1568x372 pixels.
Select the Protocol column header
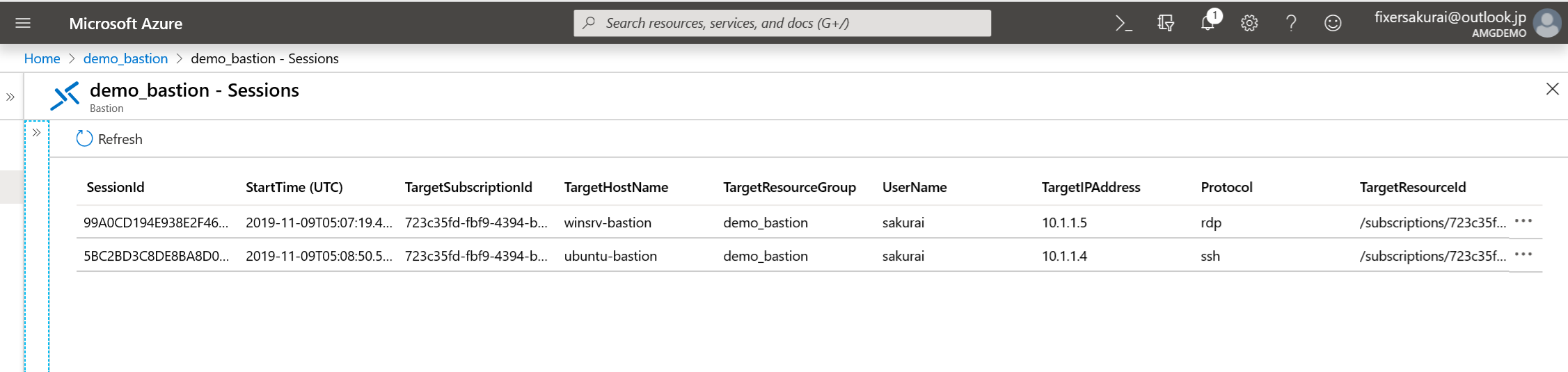click(x=1226, y=187)
